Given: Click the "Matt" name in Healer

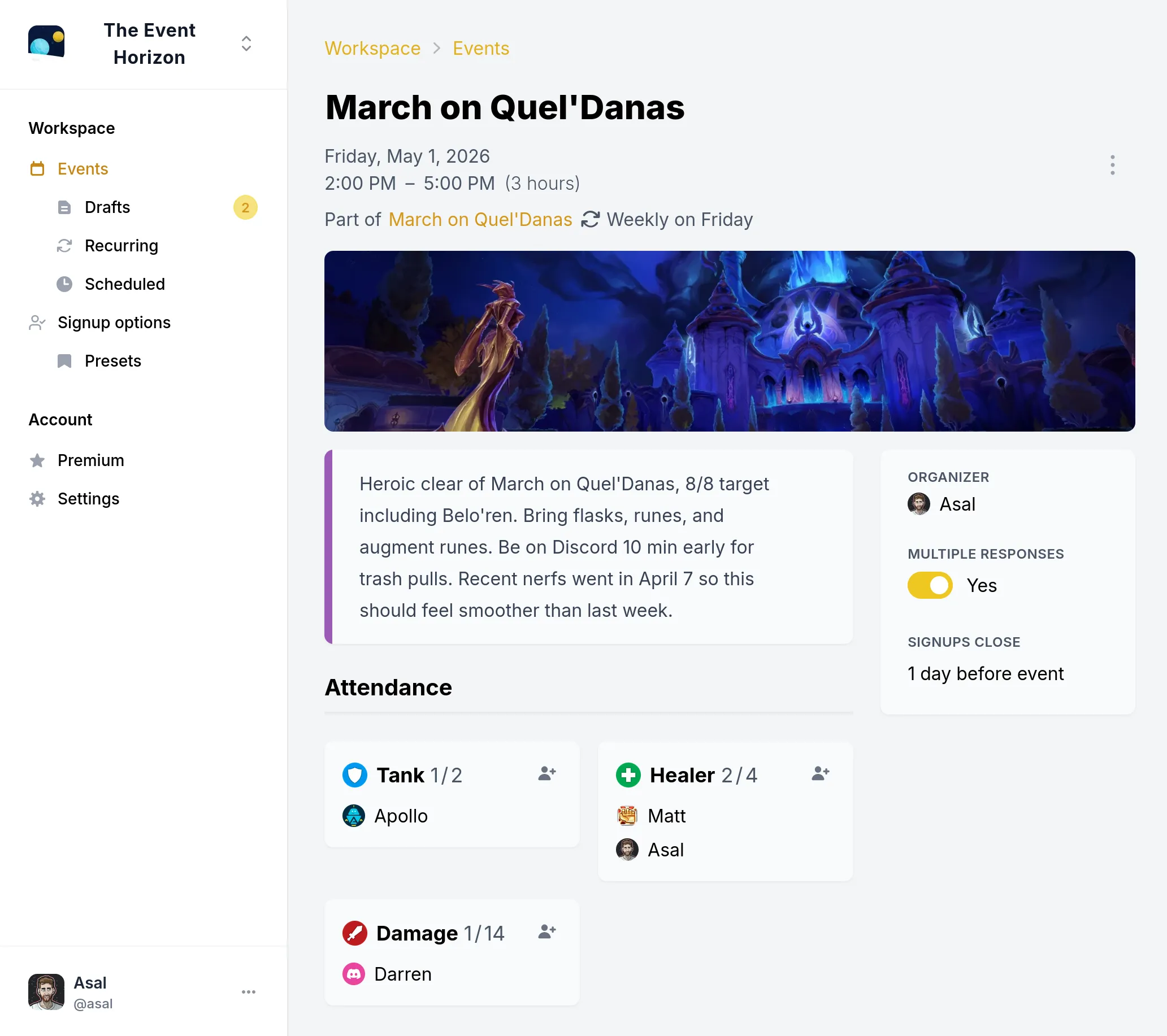Looking at the screenshot, I should point(666,816).
